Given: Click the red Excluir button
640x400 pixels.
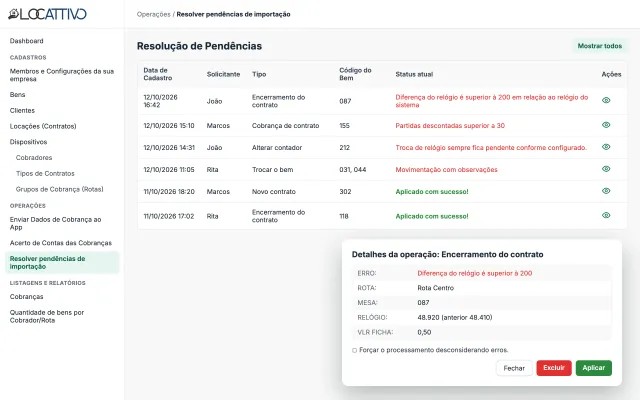Looking at the screenshot, I should 554,368.
